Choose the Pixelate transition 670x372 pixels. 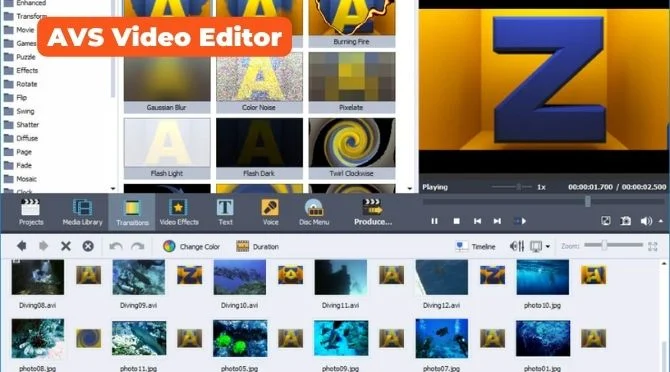click(x=352, y=82)
